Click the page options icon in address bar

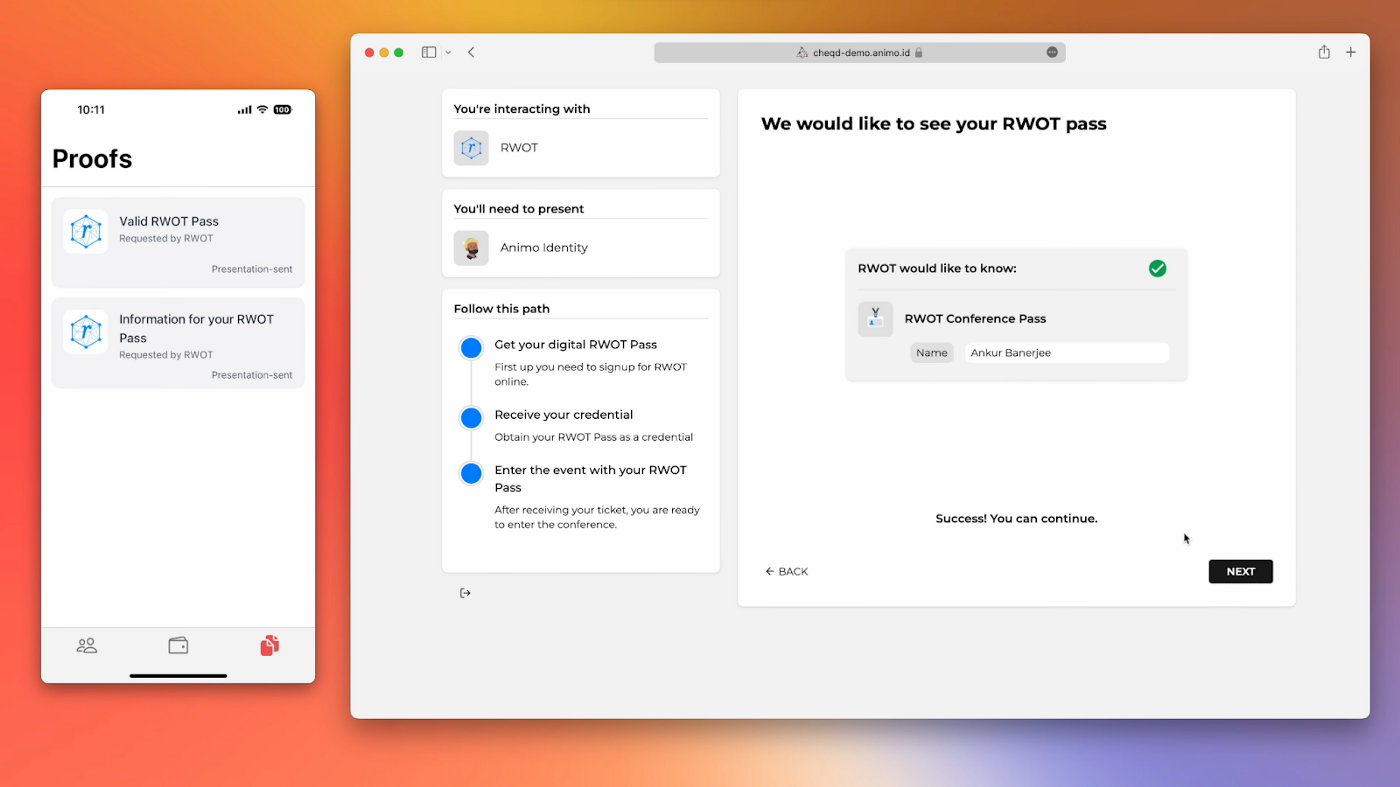point(1052,52)
